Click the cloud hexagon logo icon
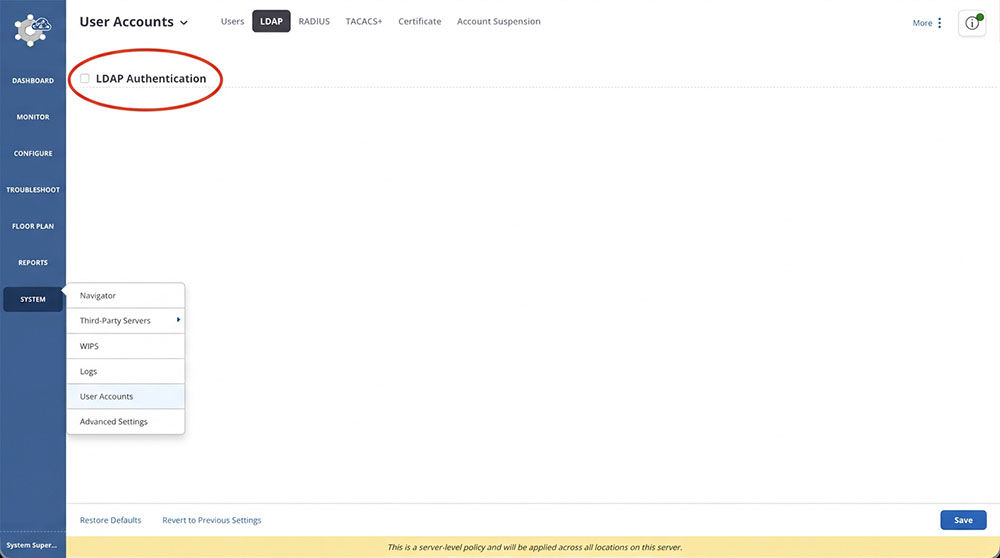The height and width of the screenshot is (558, 1000). click(33, 29)
